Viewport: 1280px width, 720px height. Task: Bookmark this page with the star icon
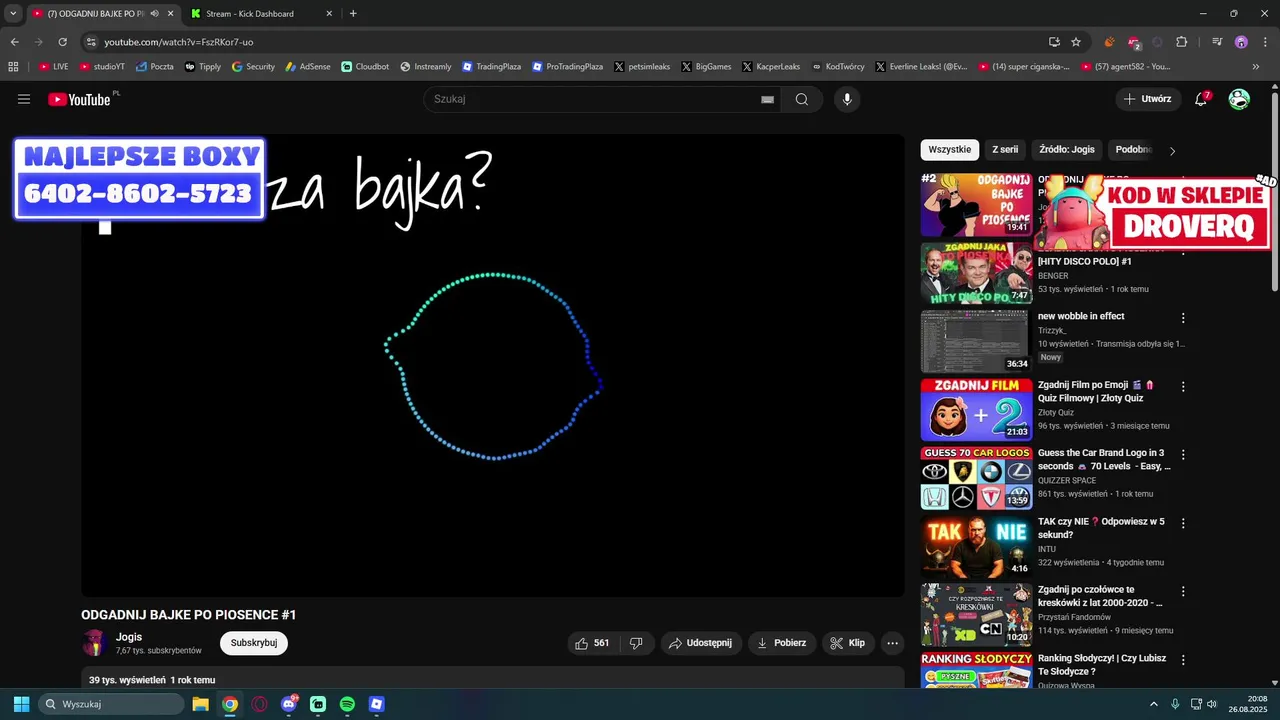coord(1076,42)
